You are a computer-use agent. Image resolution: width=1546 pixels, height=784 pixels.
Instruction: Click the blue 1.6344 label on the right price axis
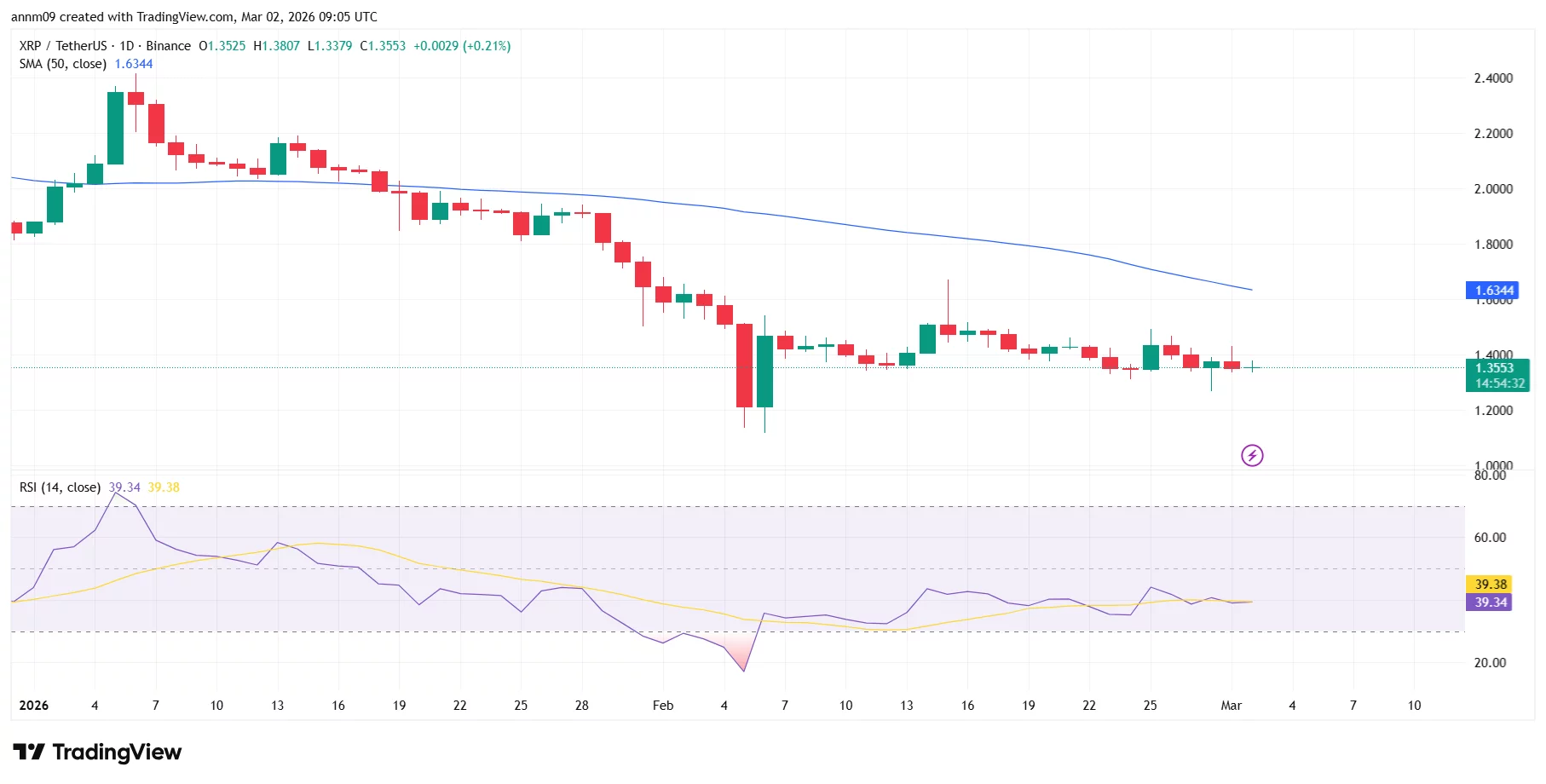point(1493,291)
